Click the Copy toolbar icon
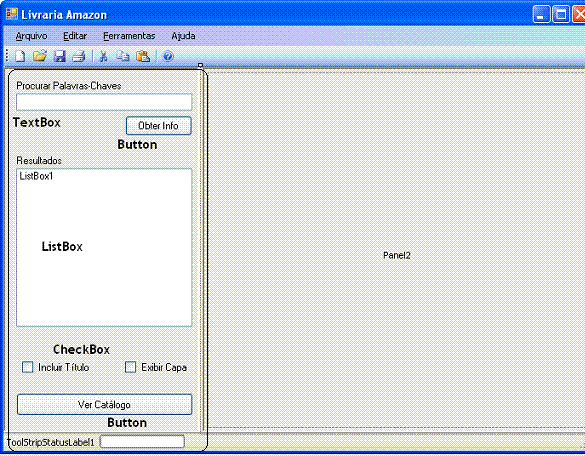 (x=123, y=56)
